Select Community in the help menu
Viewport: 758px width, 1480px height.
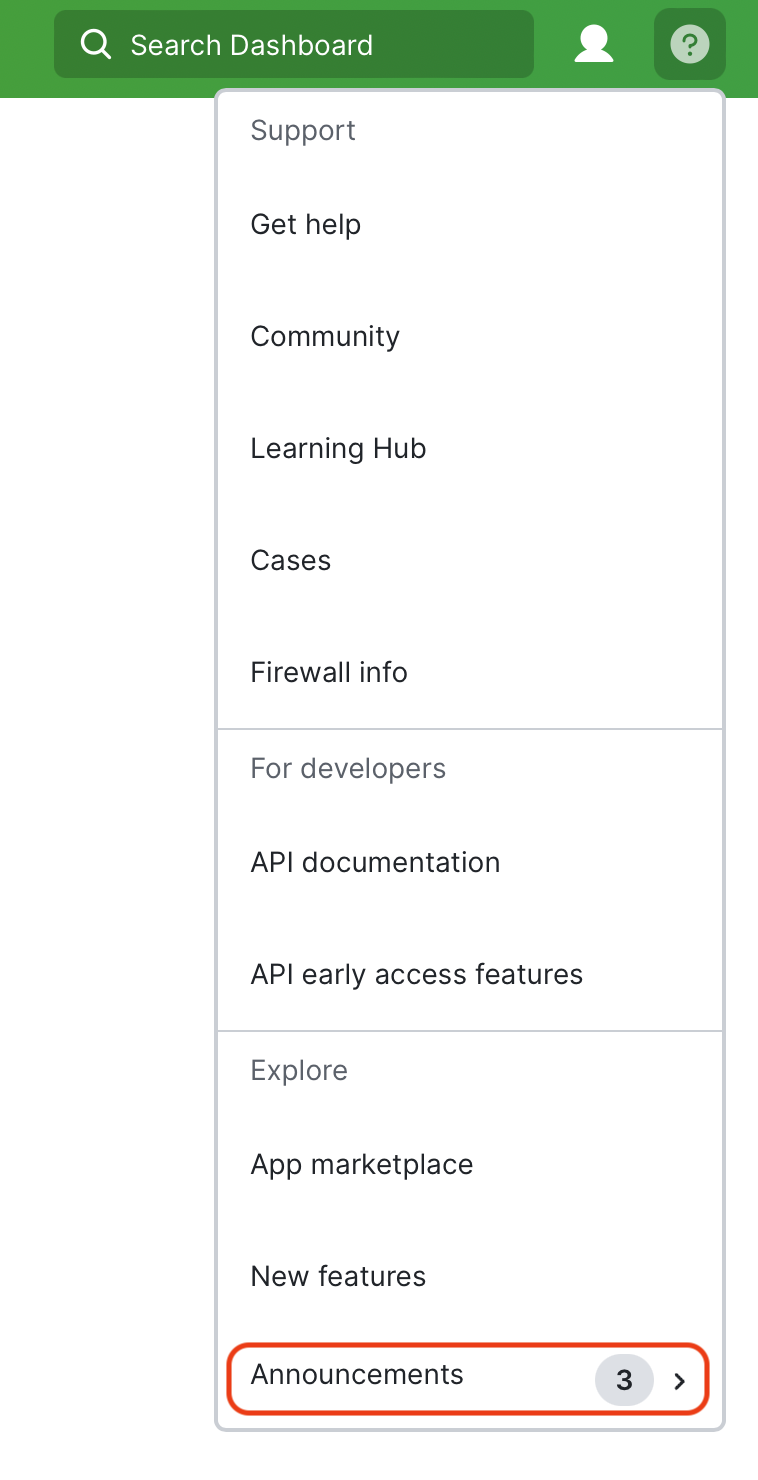point(324,336)
